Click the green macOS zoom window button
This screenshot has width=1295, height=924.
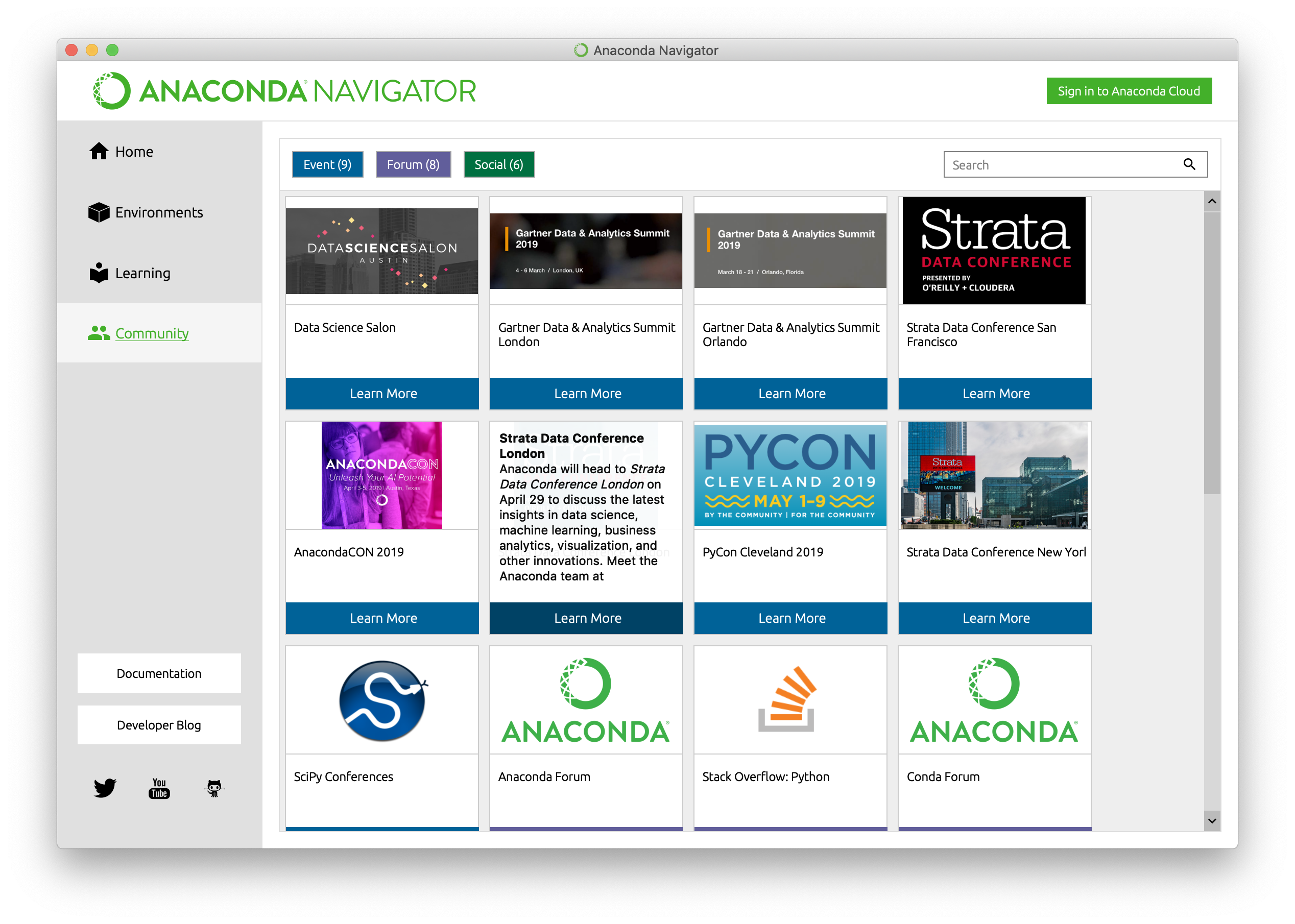pos(112,50)
